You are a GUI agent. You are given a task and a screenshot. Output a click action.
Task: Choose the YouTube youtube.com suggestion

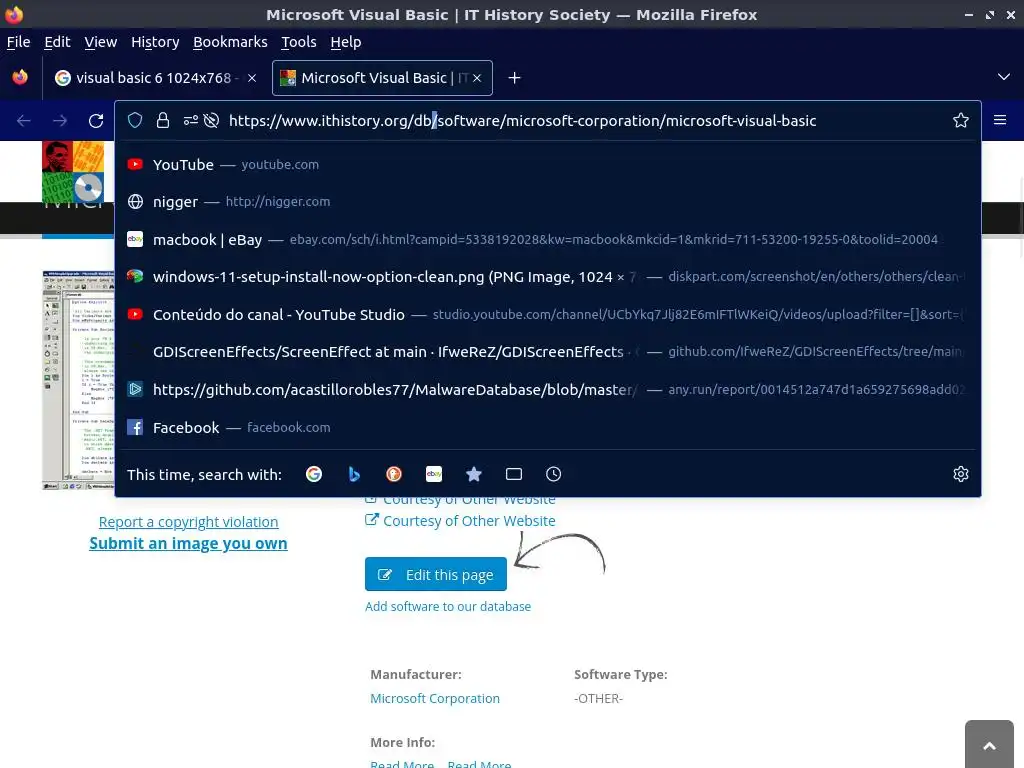tap(547, 165)
